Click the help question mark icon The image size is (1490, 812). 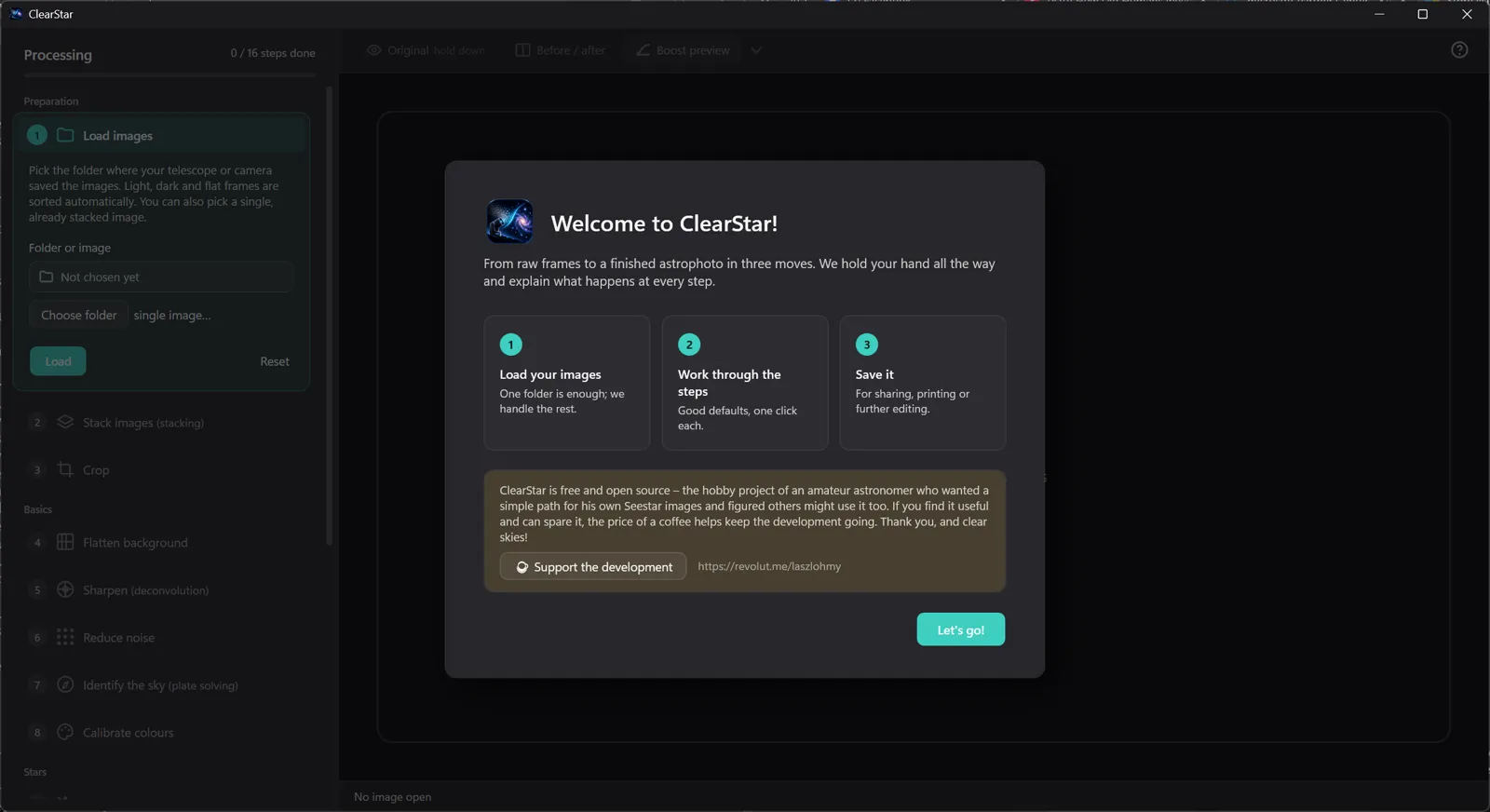[x=1459, y=50]
